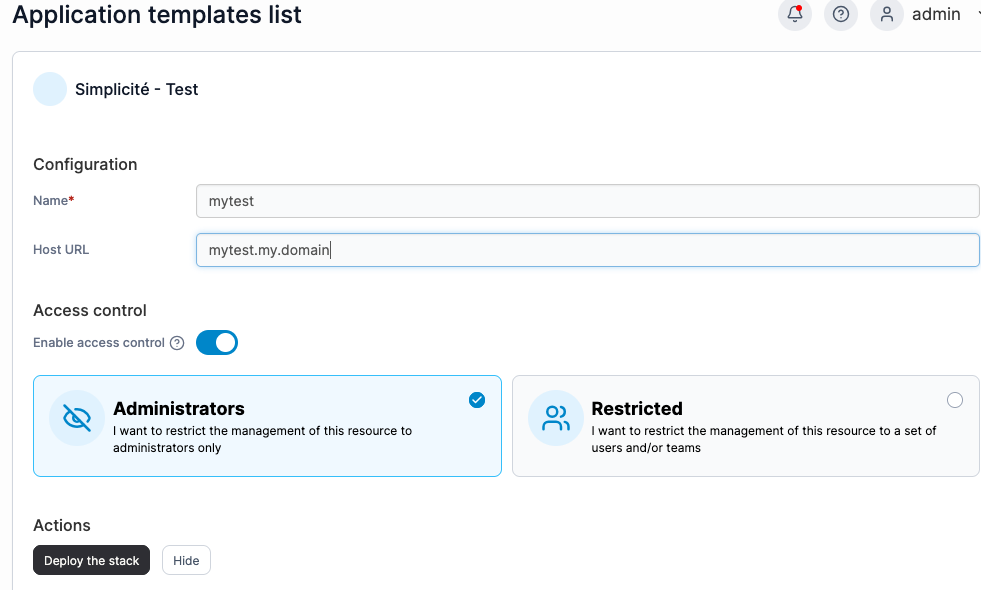Viewport: 981px width, 590px height.
Task: Click the Enable access control label
Action: [x=99, y=343]
